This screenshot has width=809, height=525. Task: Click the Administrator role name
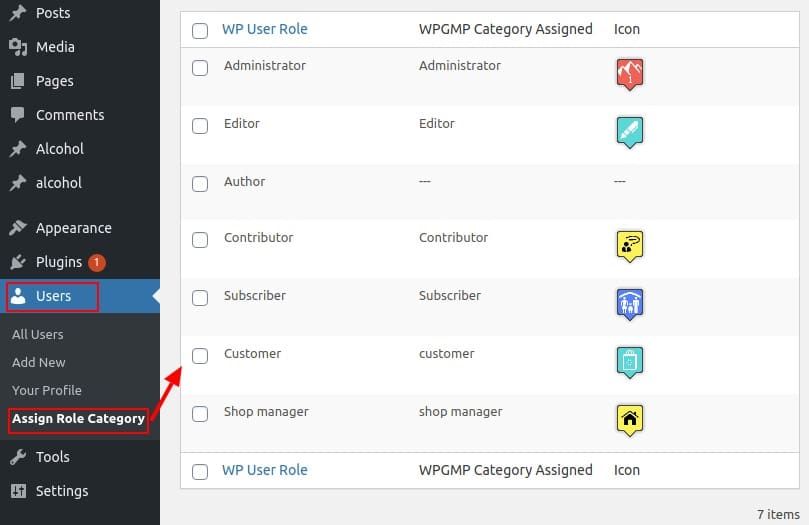coord(265,65)
